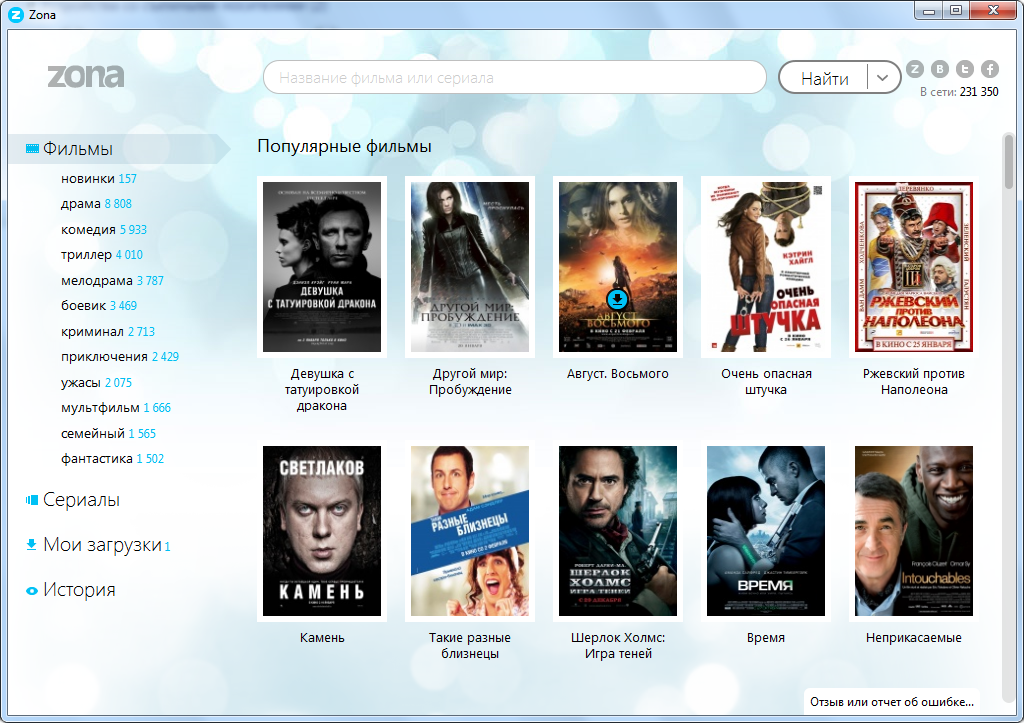Open Другой мир: Пробуждение poster
Image resolution: width=1024 pixels, height=723 pixels.
click(470, 266)
